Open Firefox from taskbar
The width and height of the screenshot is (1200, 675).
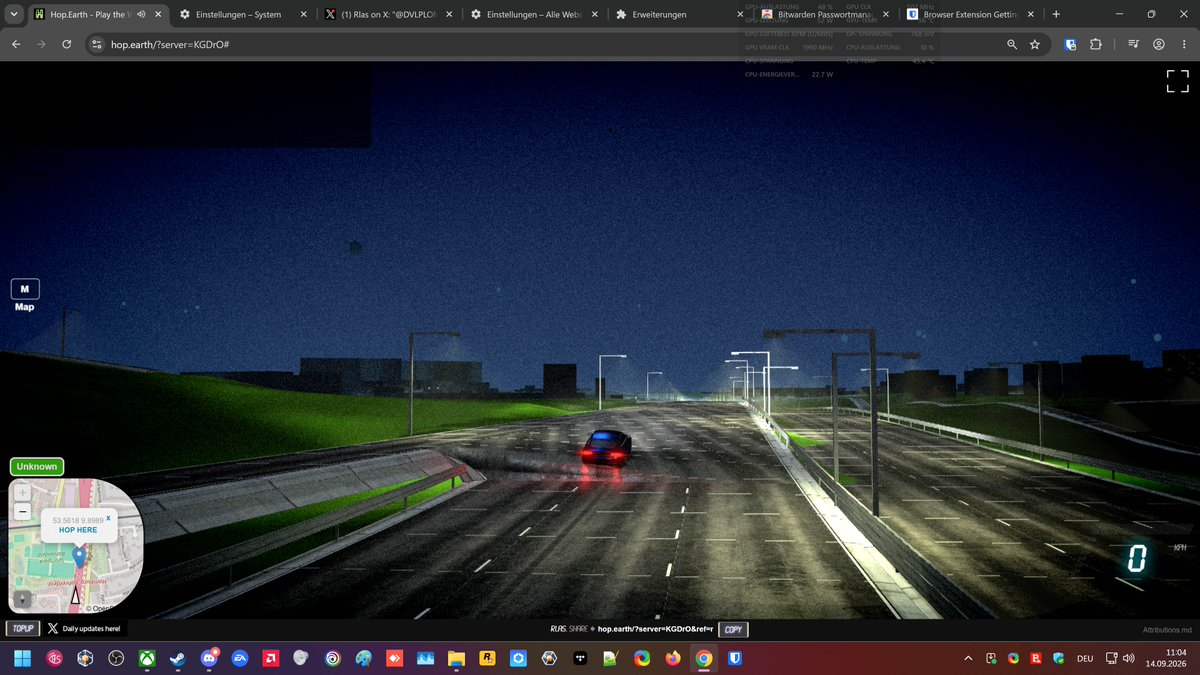pos(672,659)
